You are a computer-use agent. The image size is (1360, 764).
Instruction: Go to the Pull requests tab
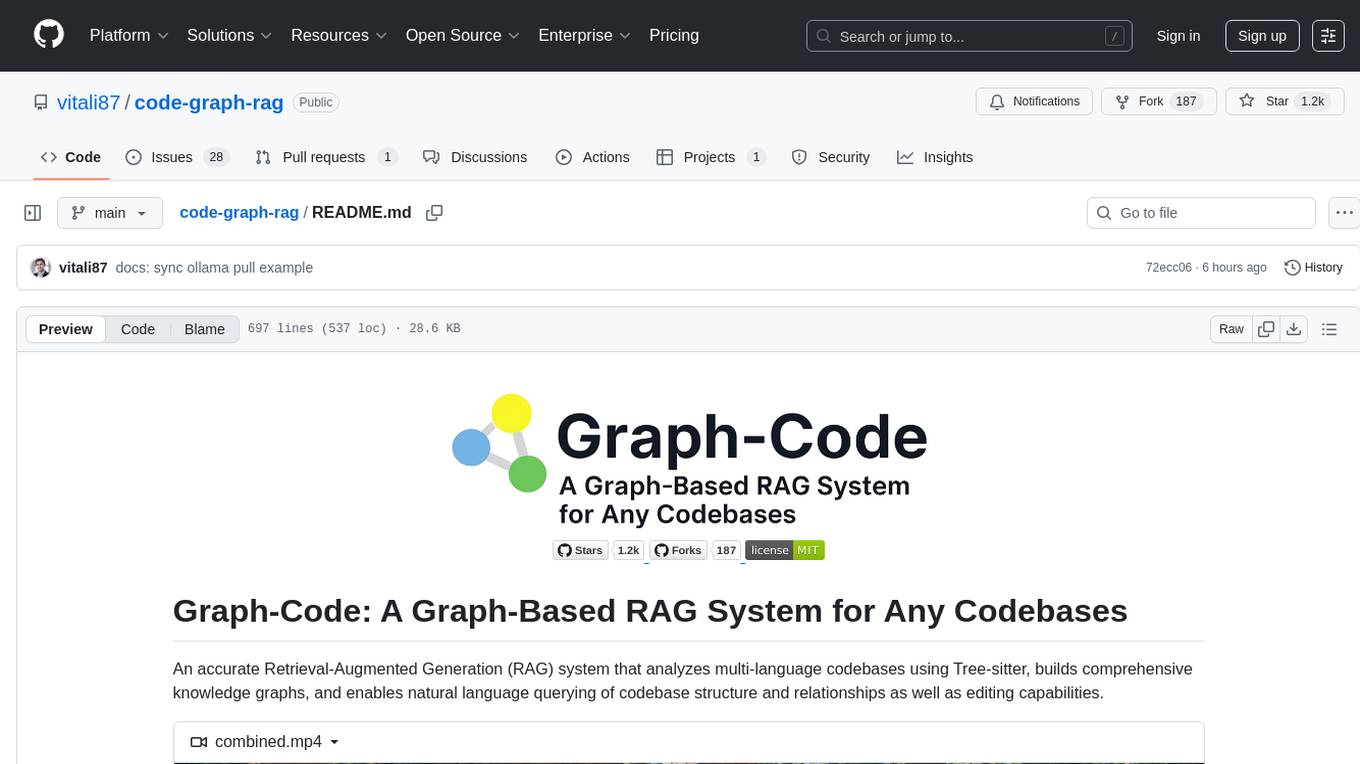324,157
